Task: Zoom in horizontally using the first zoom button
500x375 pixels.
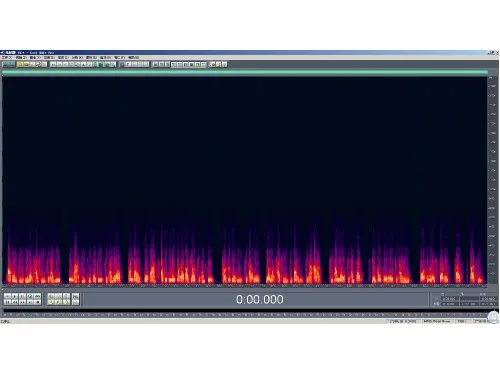Action: (x=51, y=296)
